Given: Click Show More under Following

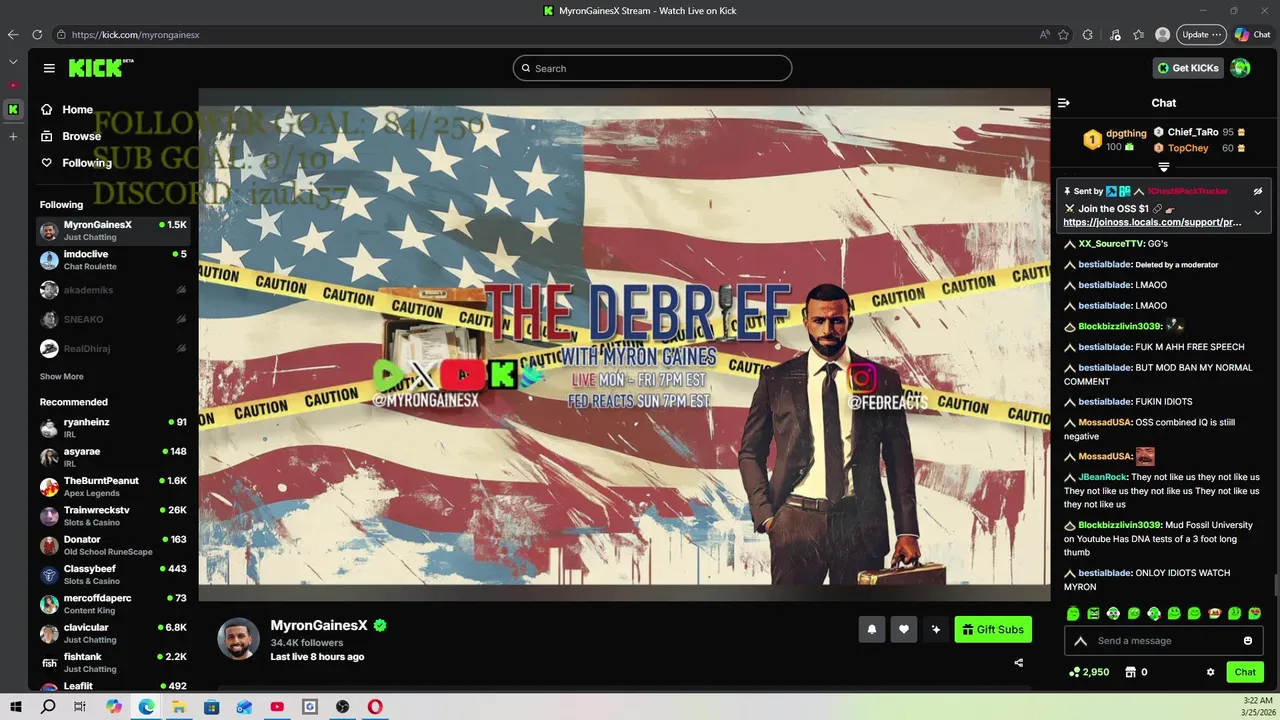Looking at the screenshot, I should click(62, 377).
